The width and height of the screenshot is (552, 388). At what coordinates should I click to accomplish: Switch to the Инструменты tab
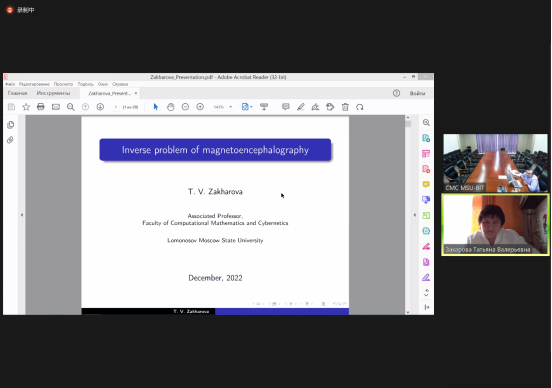click(53, 93)
